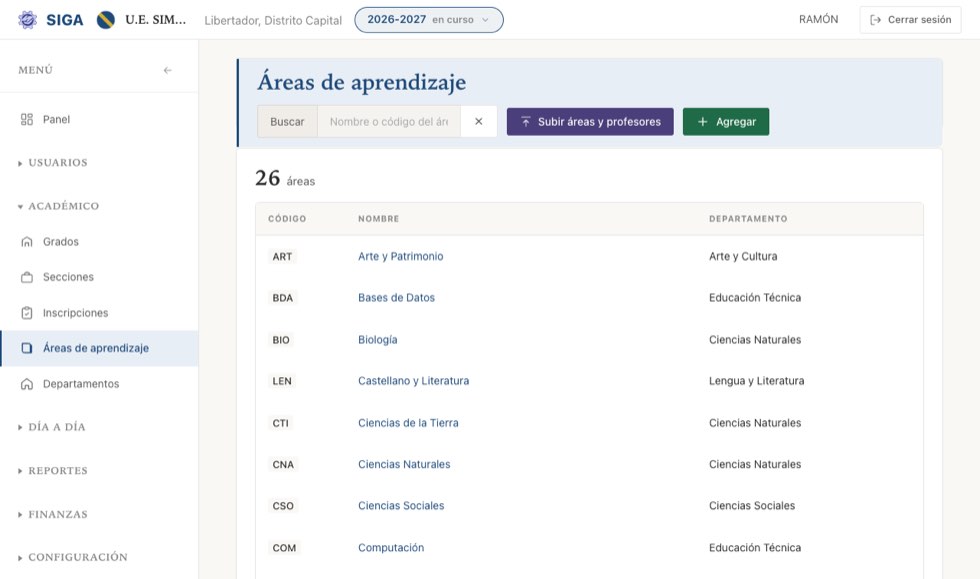Click the LEN code badge
Screen dimensions: 980x579
click(282, 381)
